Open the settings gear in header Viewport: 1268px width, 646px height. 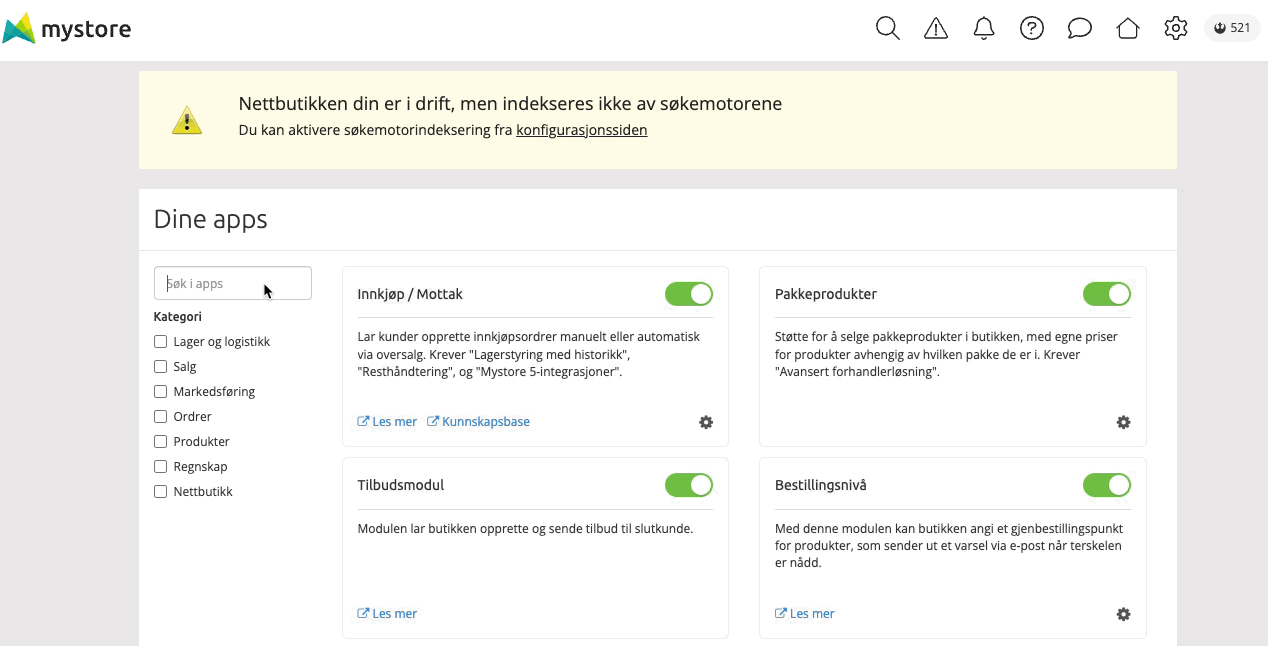[x=1176, y=28]
